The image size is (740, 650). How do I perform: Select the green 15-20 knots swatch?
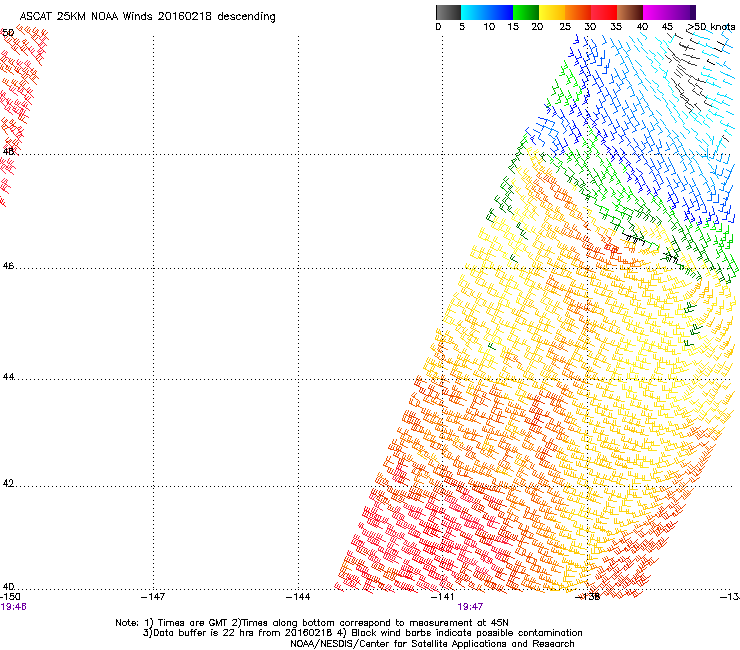click(x=526, y=12)
